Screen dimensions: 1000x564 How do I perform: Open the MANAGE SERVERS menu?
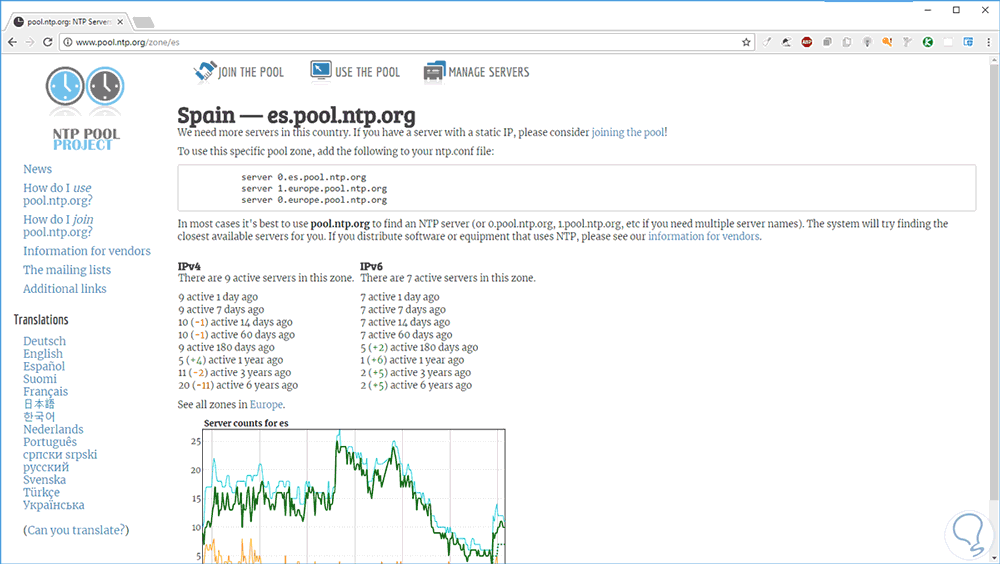pos(476,71)
